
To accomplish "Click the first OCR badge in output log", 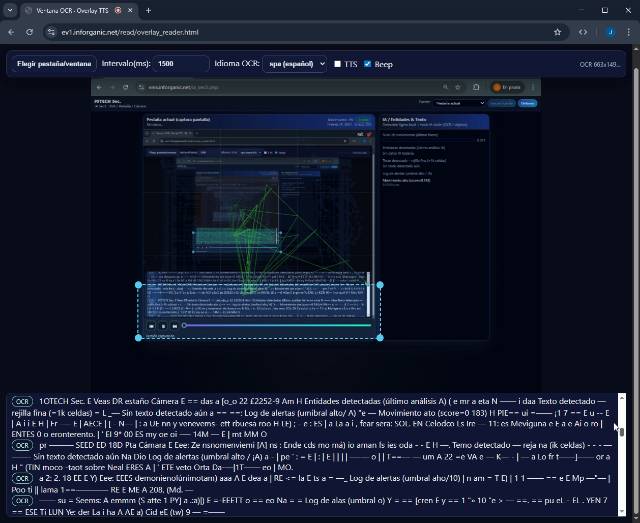I will click(22, 400).
